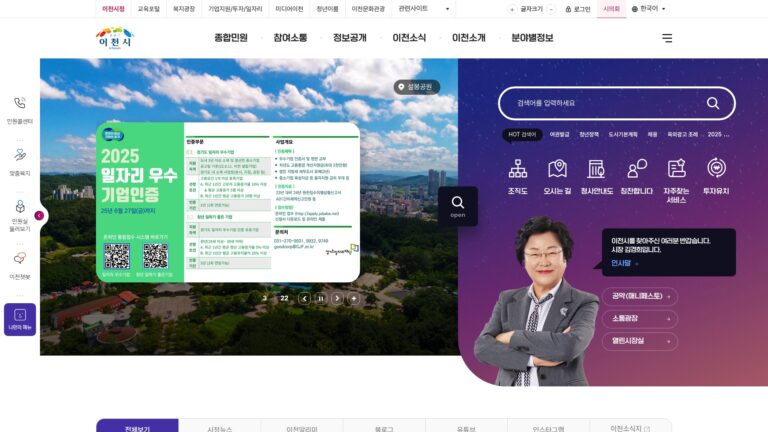Select the 시정뉴스 tab
Viewport: 768px width, 432px height.
coord(219,428)
